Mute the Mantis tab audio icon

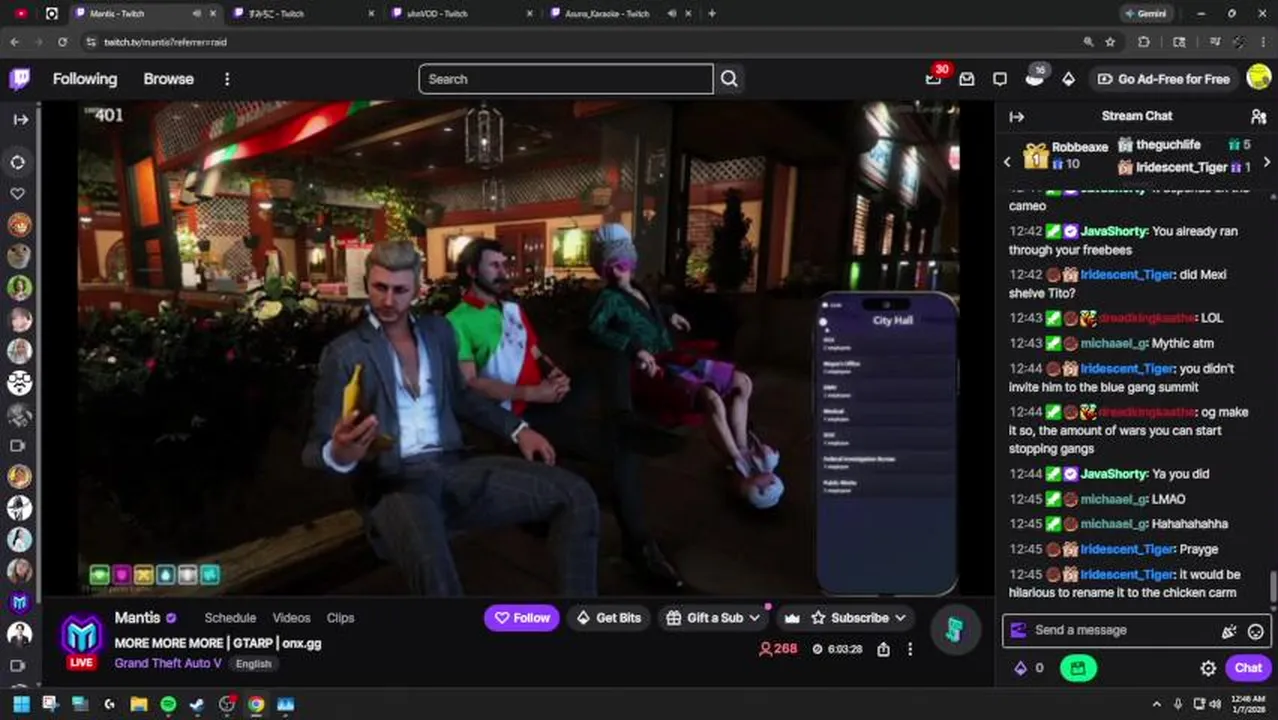[x=196, y=14]
